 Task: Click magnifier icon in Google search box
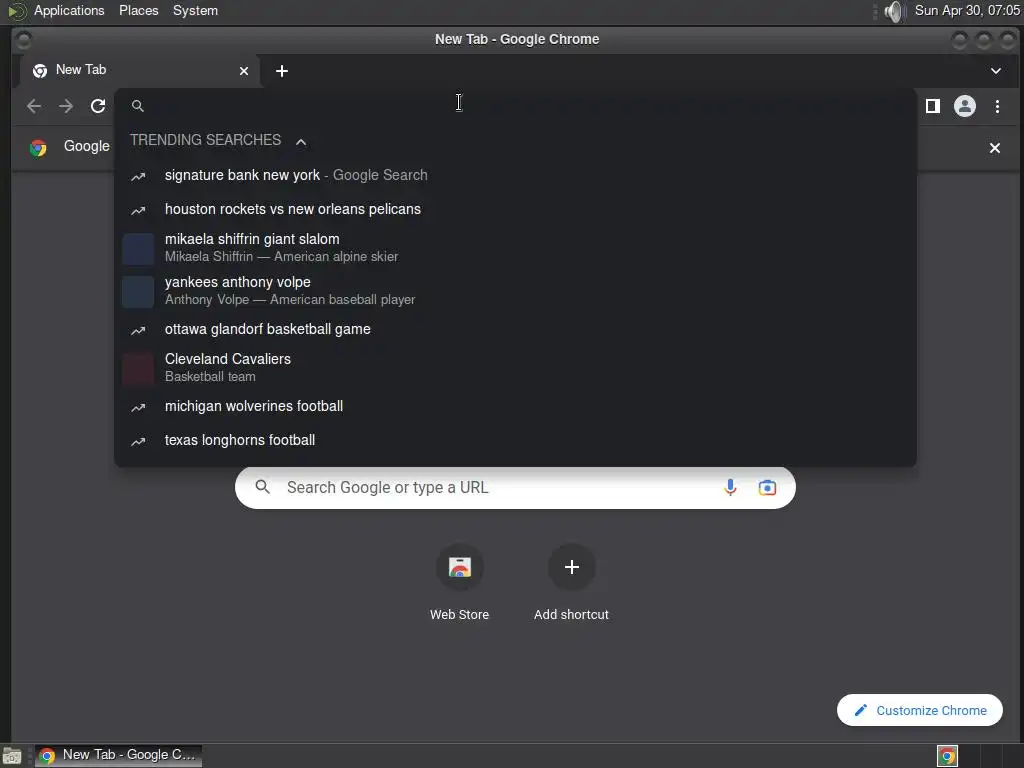click(x=263, y=487)
